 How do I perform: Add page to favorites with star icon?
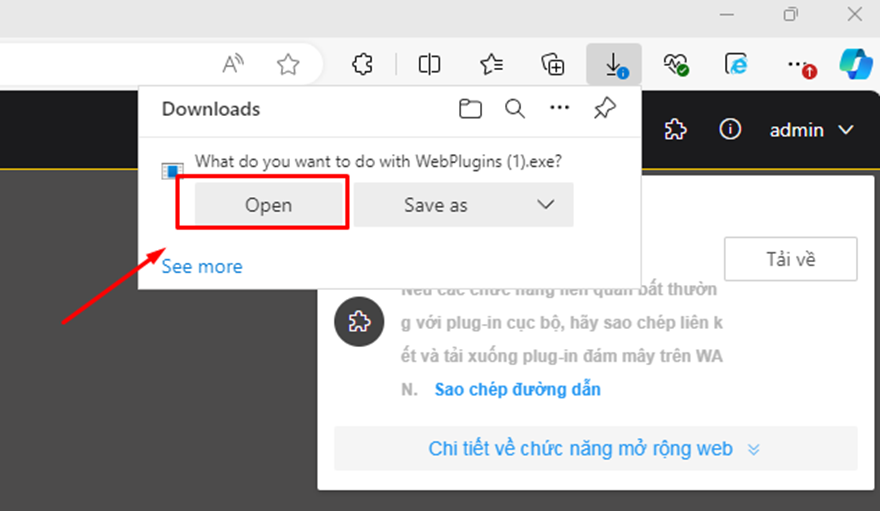click(x=288, y=65)
